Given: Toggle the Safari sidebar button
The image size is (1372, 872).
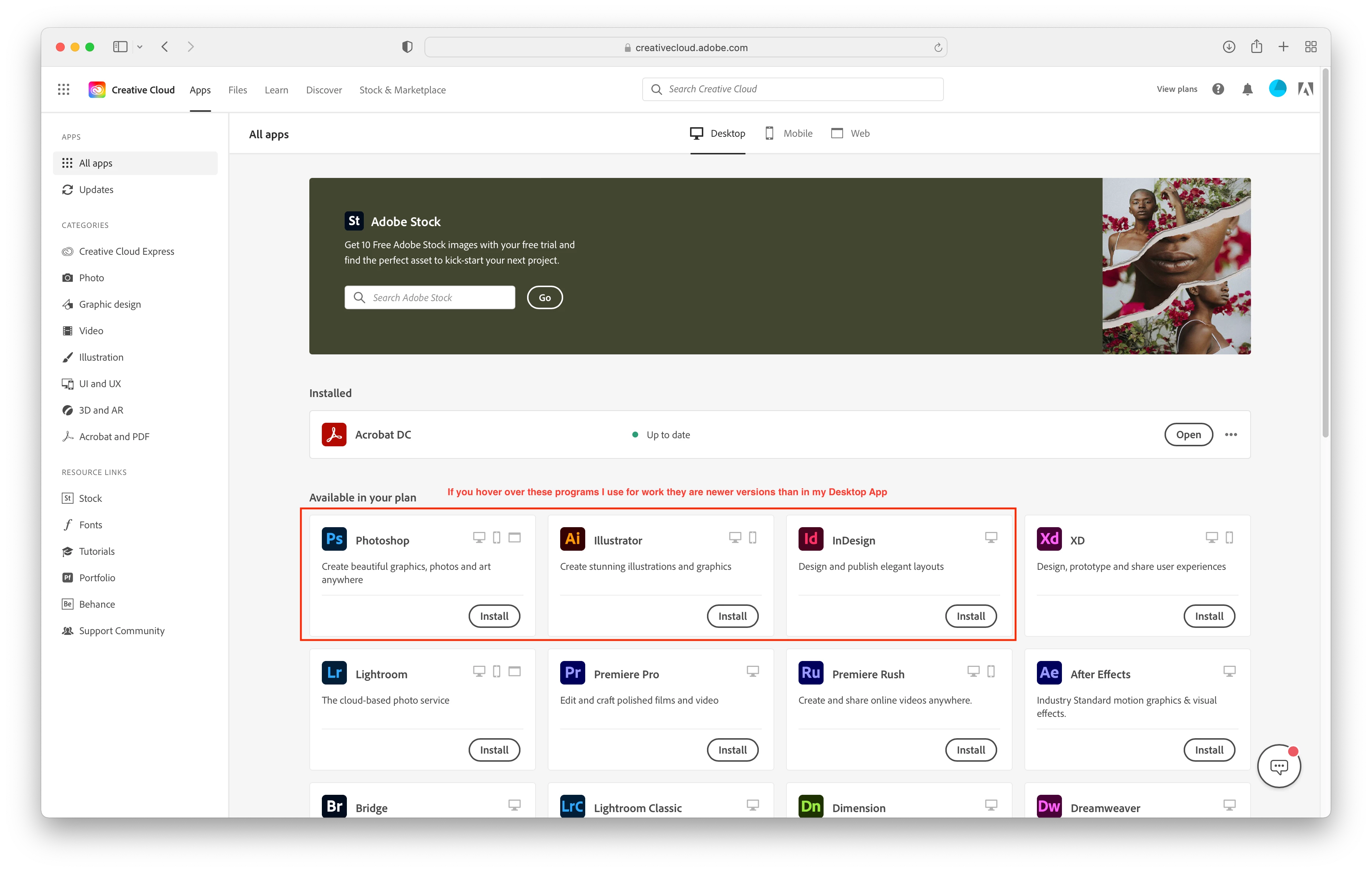Looking at the screenshot, I should [x=120, y=47].
